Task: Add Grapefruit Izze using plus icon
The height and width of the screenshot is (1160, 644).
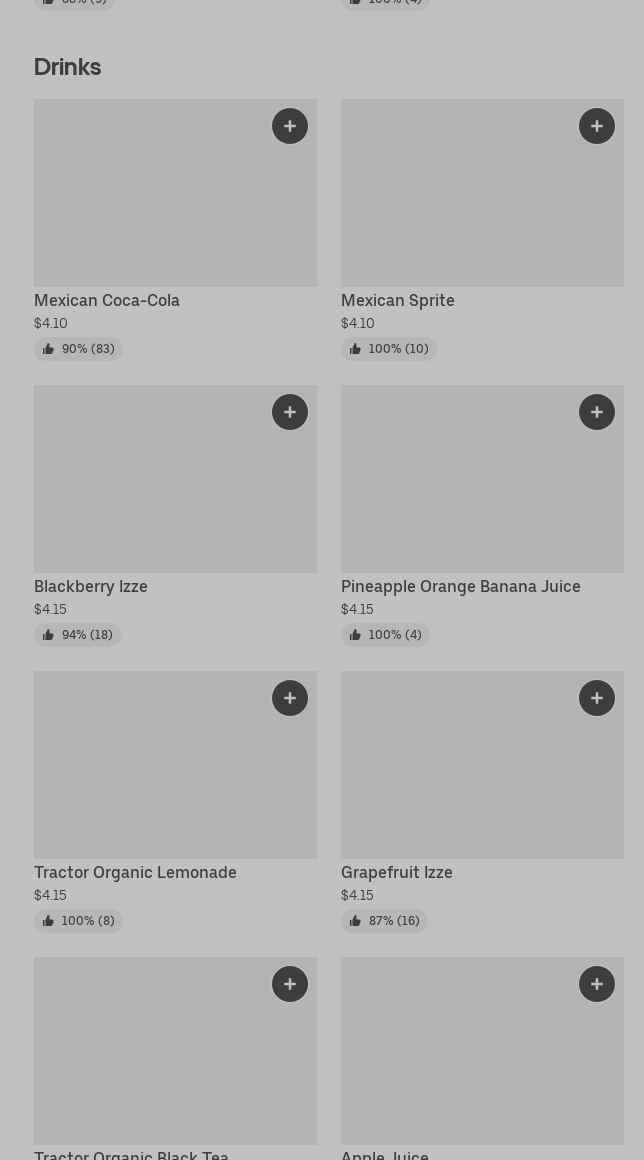Action: click(597, 698)
